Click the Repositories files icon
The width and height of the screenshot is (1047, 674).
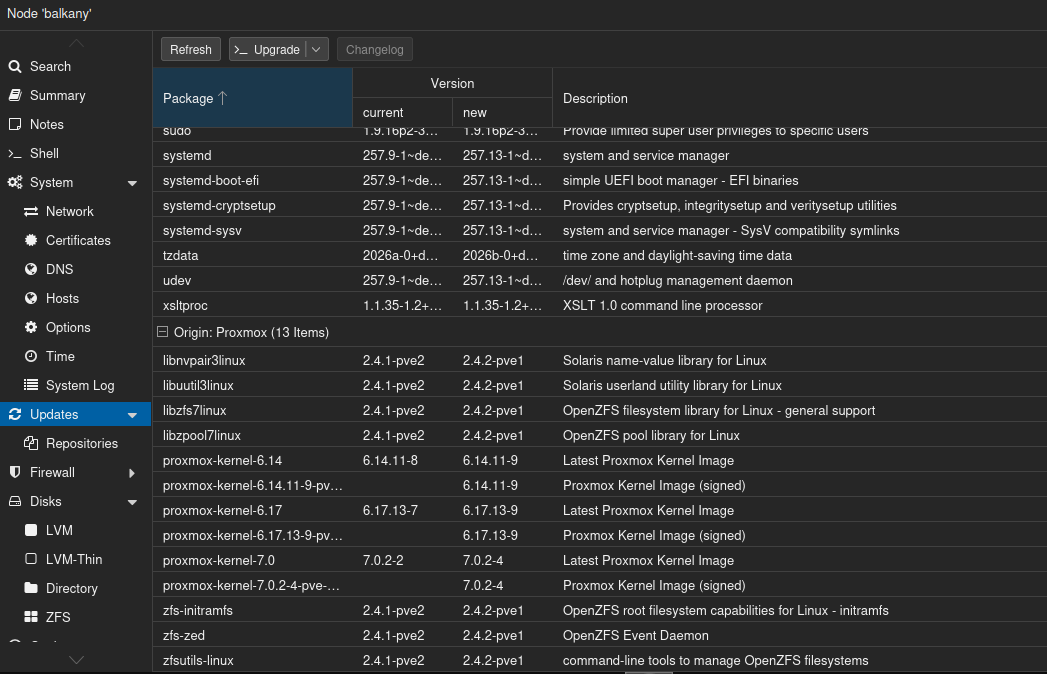click(31, 443)
